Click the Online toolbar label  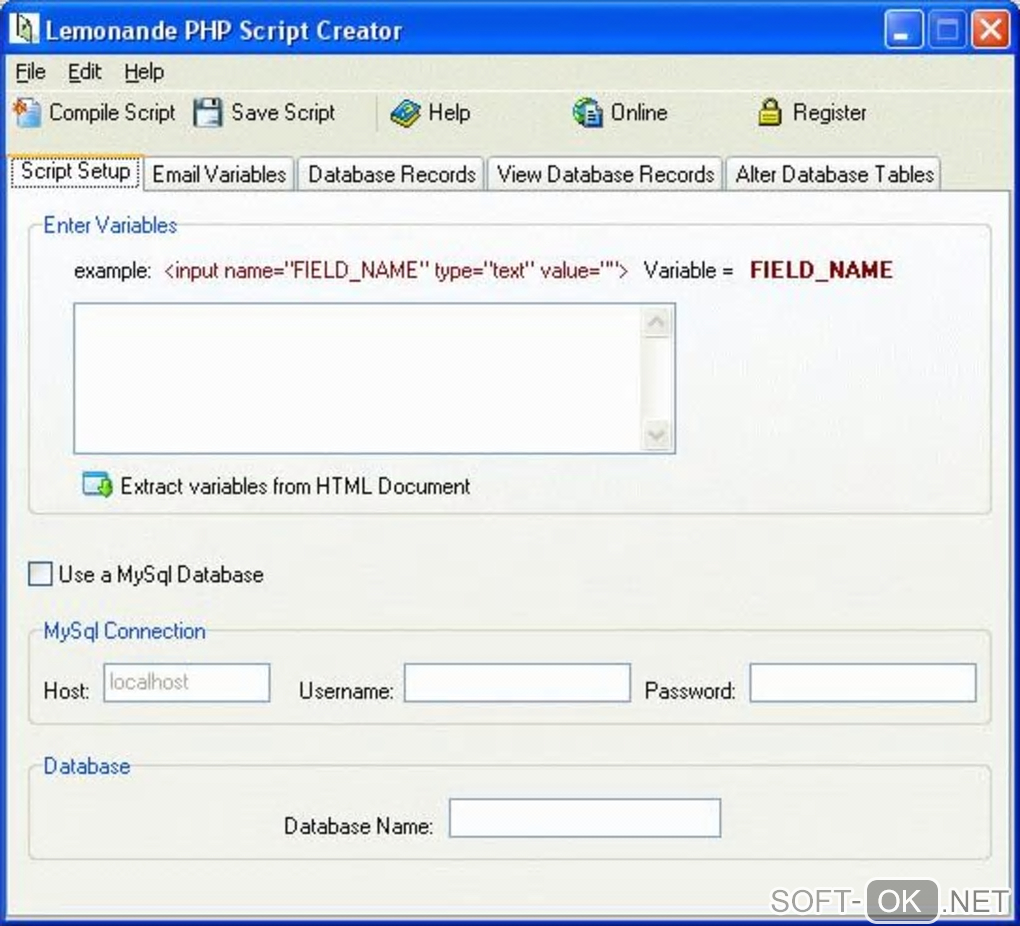639,113
